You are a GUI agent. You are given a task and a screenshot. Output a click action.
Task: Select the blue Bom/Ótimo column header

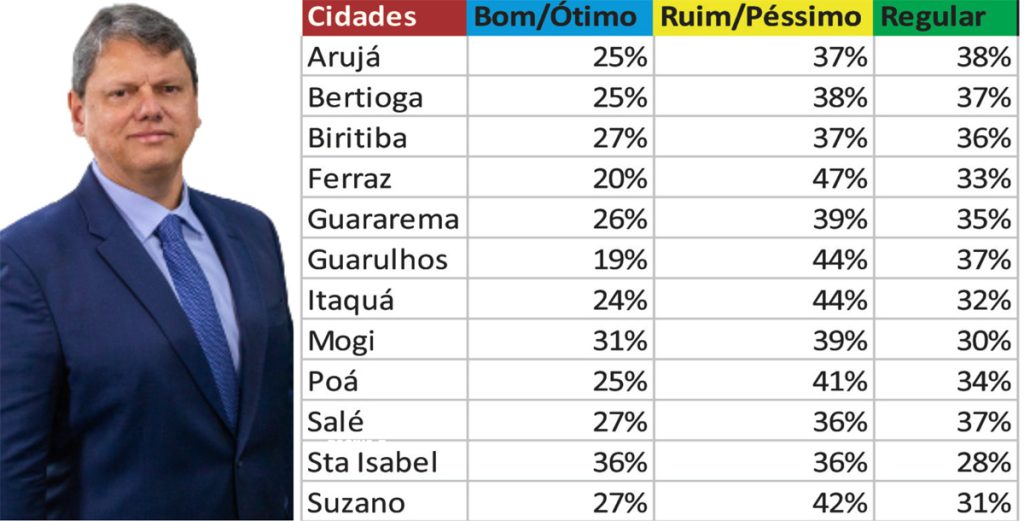(x=560, y=18)
